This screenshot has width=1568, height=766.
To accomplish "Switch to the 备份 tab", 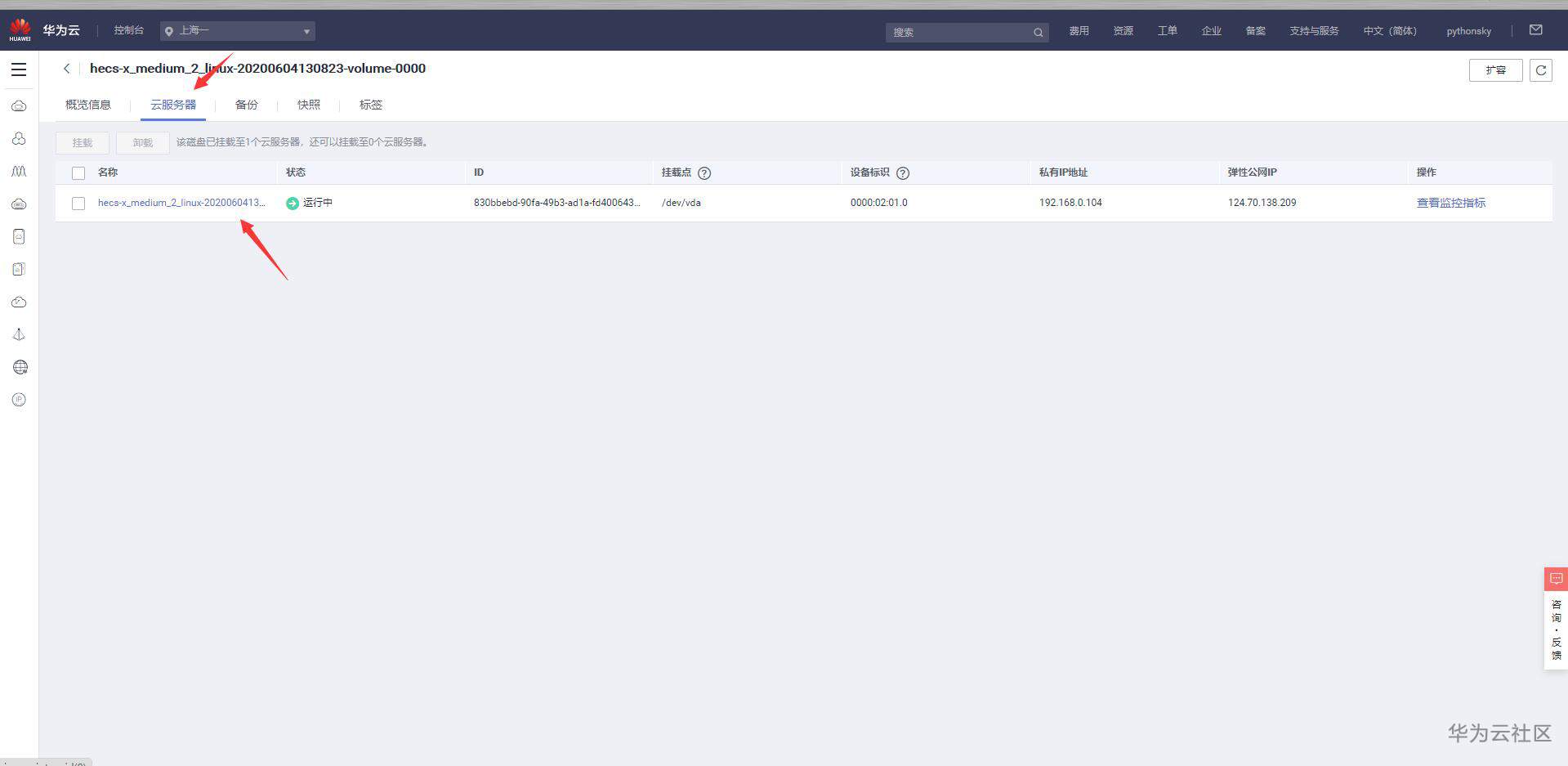I will [247, 105].
